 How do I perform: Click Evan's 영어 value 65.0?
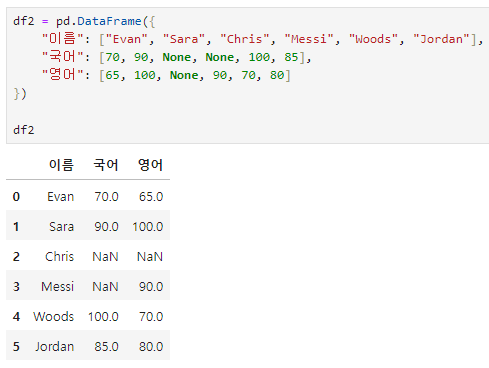point(151,197)
